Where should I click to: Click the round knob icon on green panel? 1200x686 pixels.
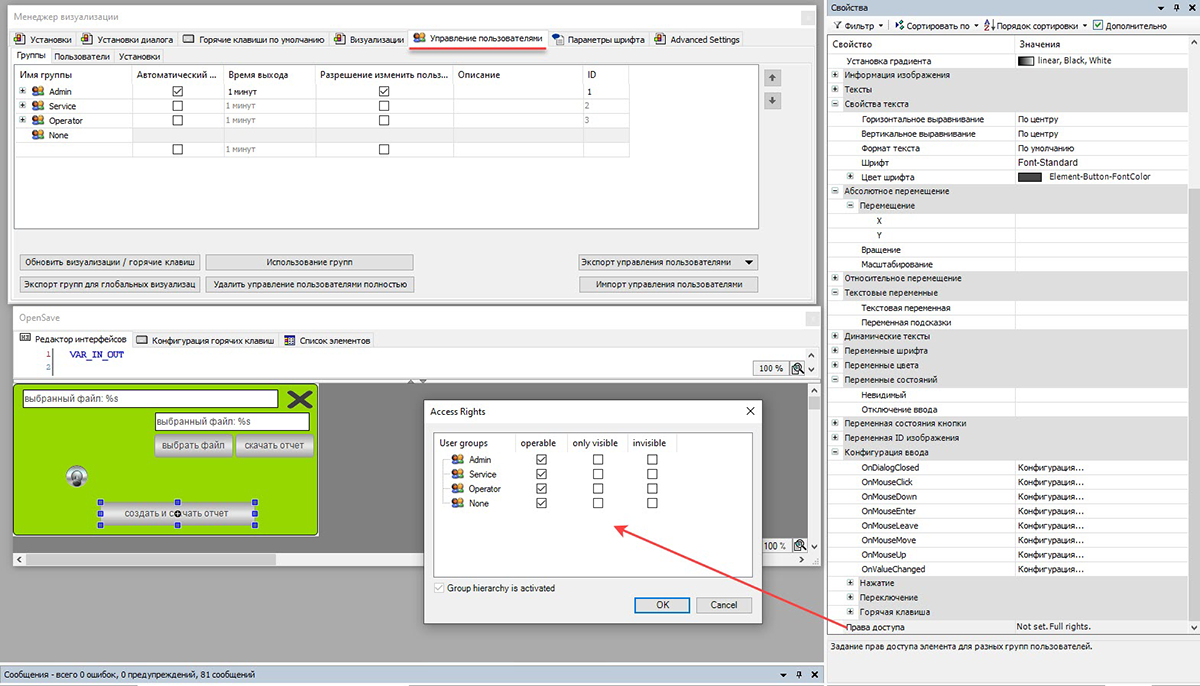(x=77, y=477)
